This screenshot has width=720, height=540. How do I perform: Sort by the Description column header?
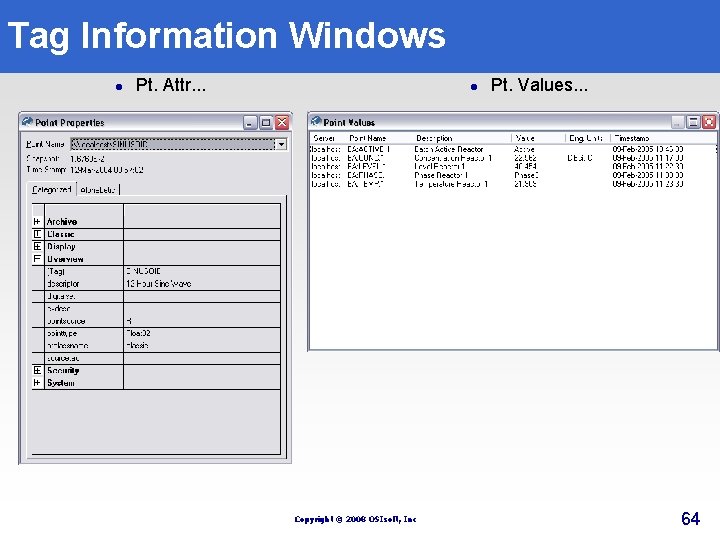pos(434,138)
